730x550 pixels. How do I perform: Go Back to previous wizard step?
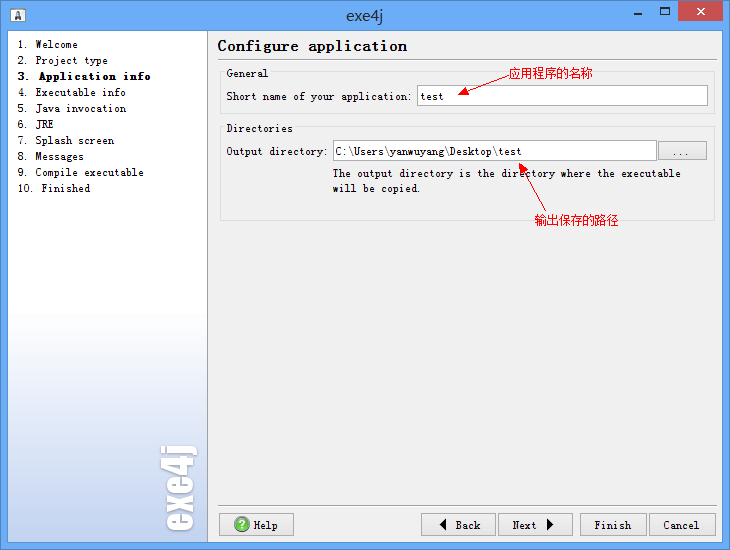tap(458, 525)
